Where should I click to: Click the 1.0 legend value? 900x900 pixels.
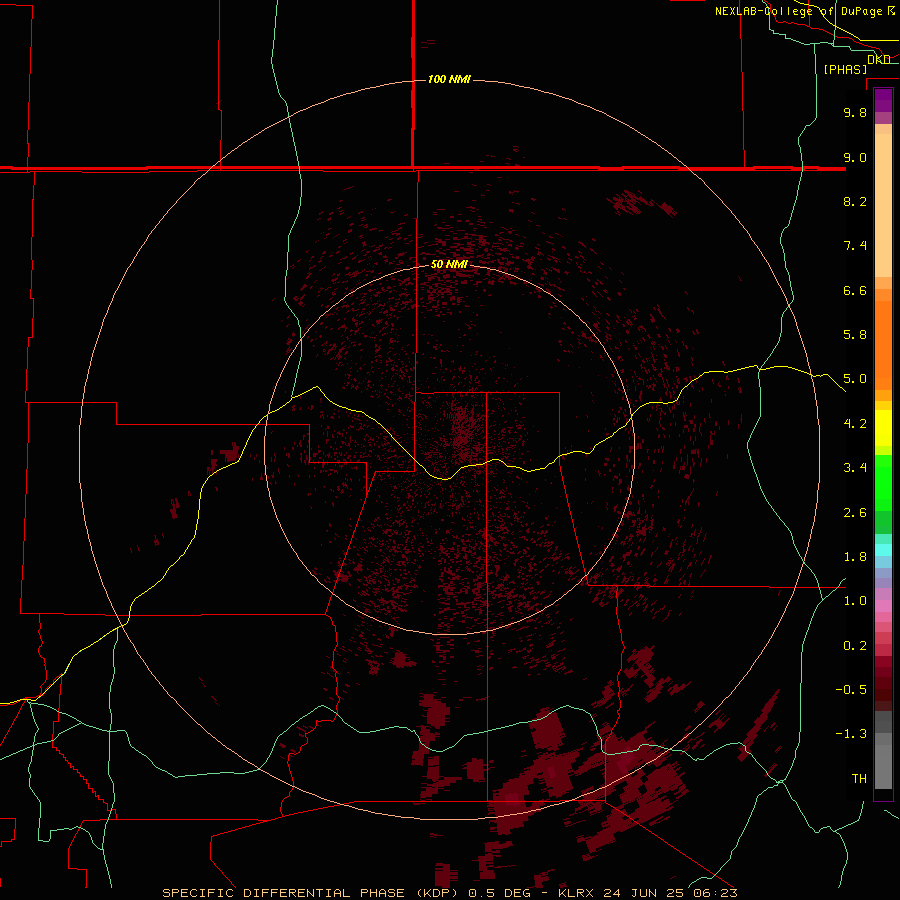pos(855,601)
